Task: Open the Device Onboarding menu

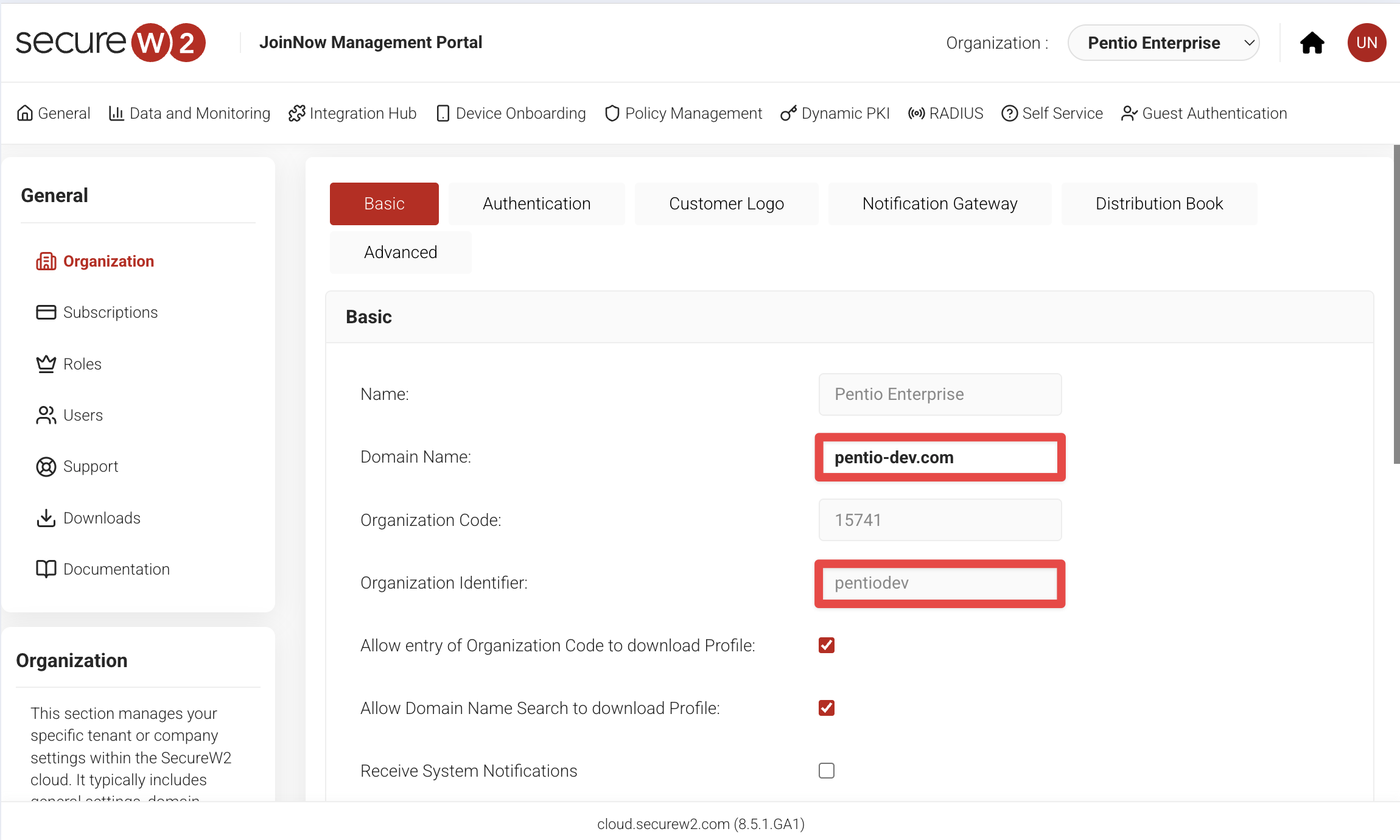Action: pyautogui.click(x=511, y=113)
